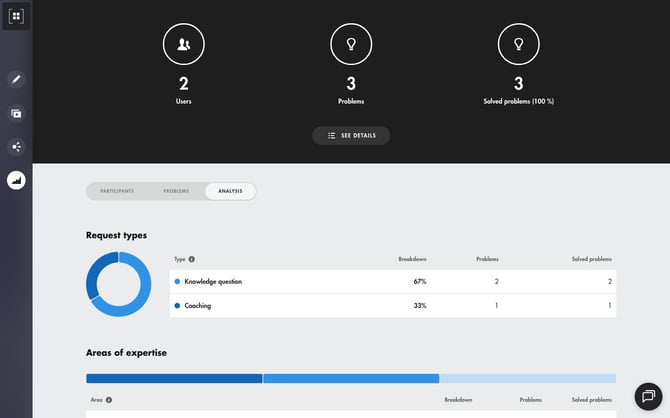Click the Knowledge question row label
The height and width of the screenshot is (418, 670).
click(x=213, y=281)
